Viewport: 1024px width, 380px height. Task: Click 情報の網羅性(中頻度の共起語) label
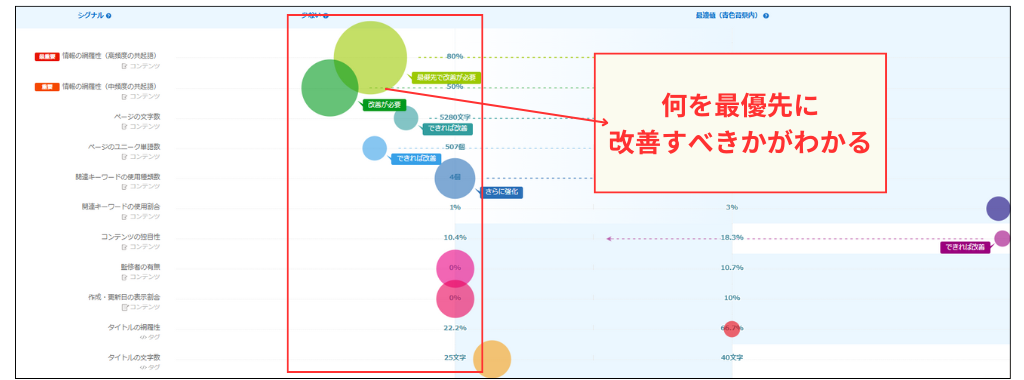109,86
